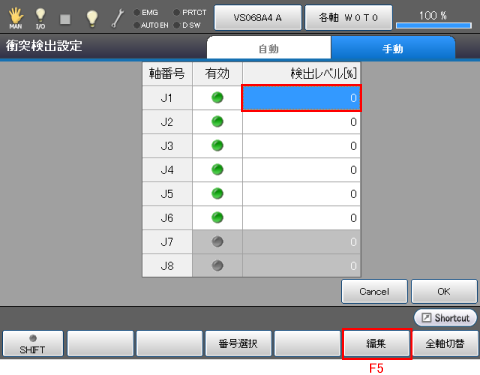Viewport: 480px width, 375px height.
Task: Switch to the 自動 tab
Action: pyautogui.click(x=269, y=48)
